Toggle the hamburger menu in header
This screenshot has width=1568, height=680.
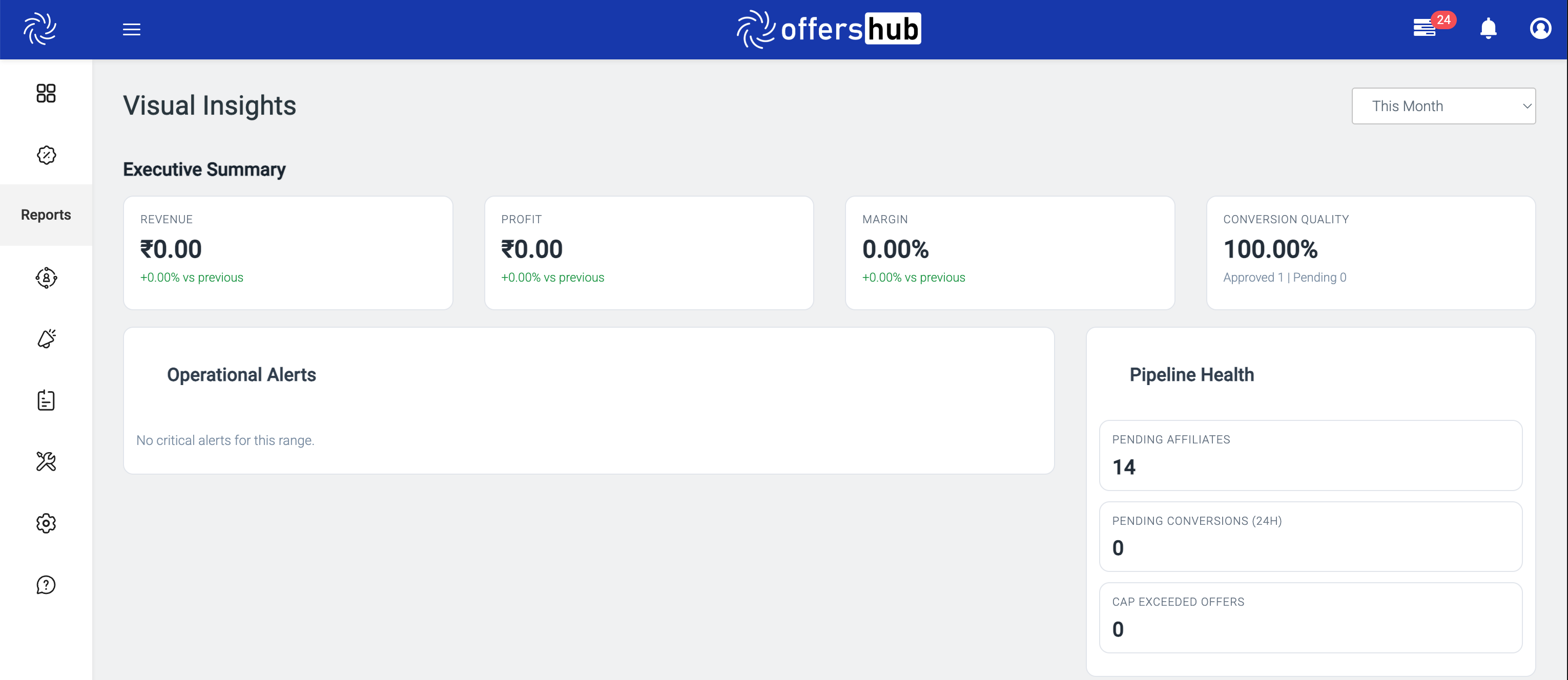pyautogui.click(x=132, y=29)
